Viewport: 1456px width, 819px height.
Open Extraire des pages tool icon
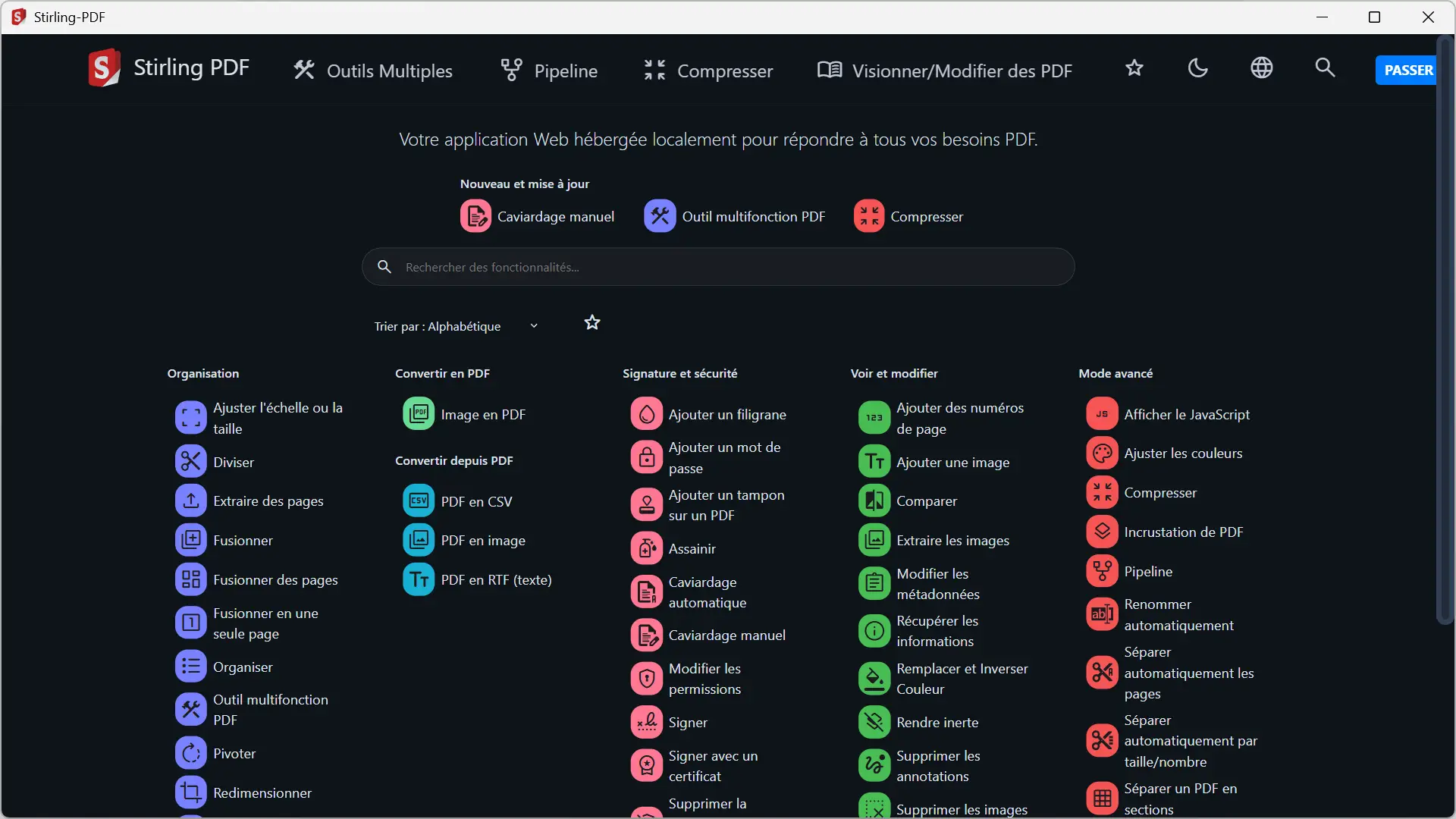[x=190, y=500]
